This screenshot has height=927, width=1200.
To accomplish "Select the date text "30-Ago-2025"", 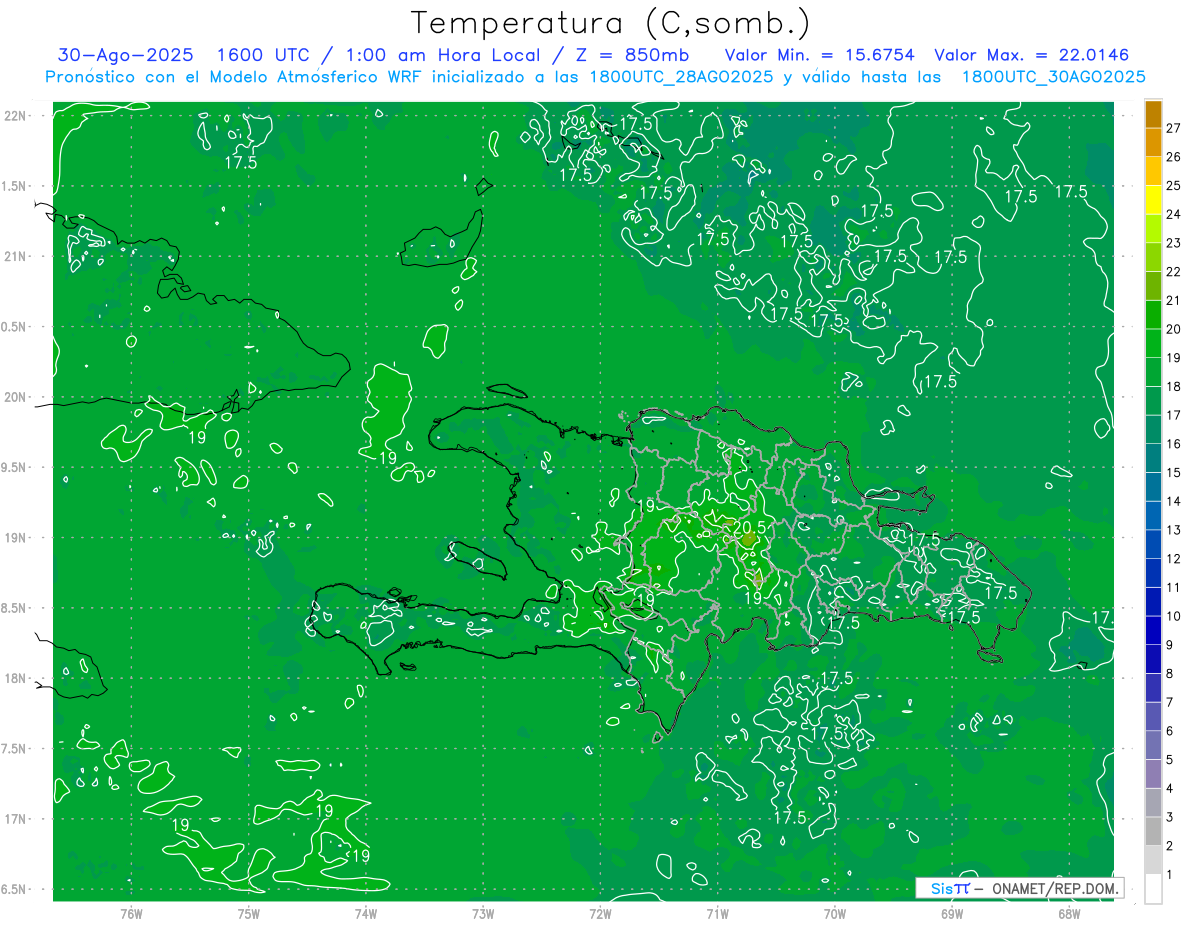I will tap(126, 55).
